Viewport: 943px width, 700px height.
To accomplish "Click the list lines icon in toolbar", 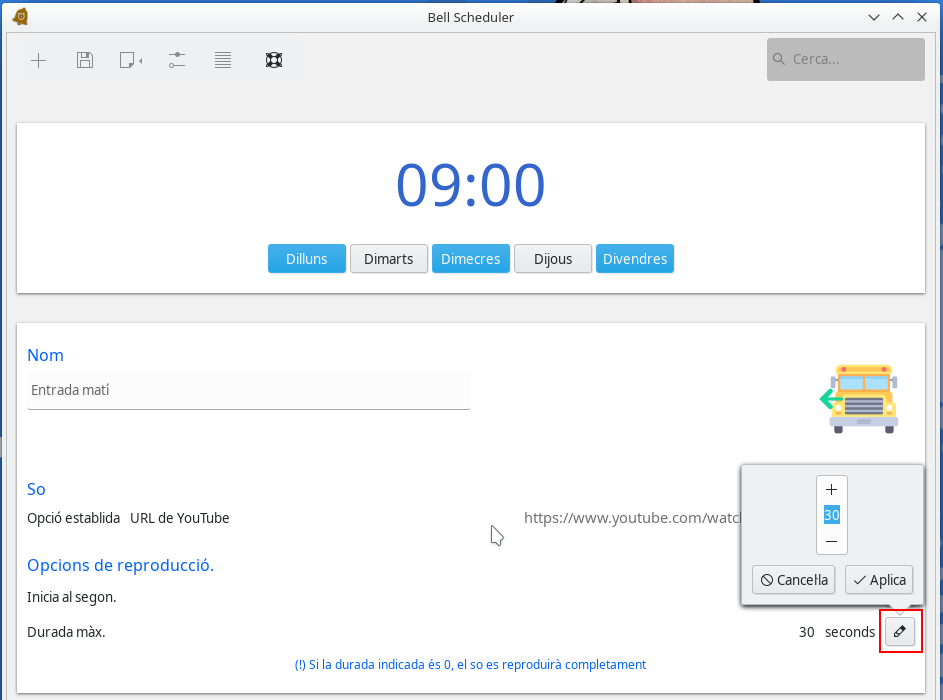I will tap(223, 60).
